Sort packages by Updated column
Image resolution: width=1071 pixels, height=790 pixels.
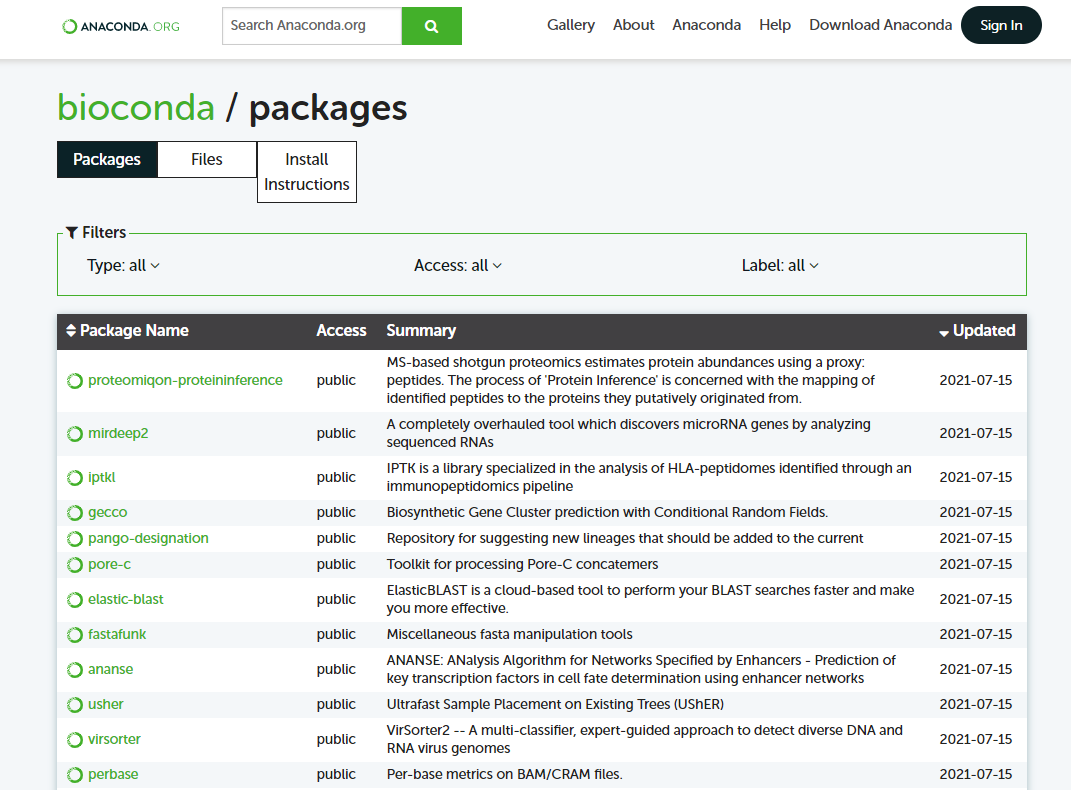977,331
